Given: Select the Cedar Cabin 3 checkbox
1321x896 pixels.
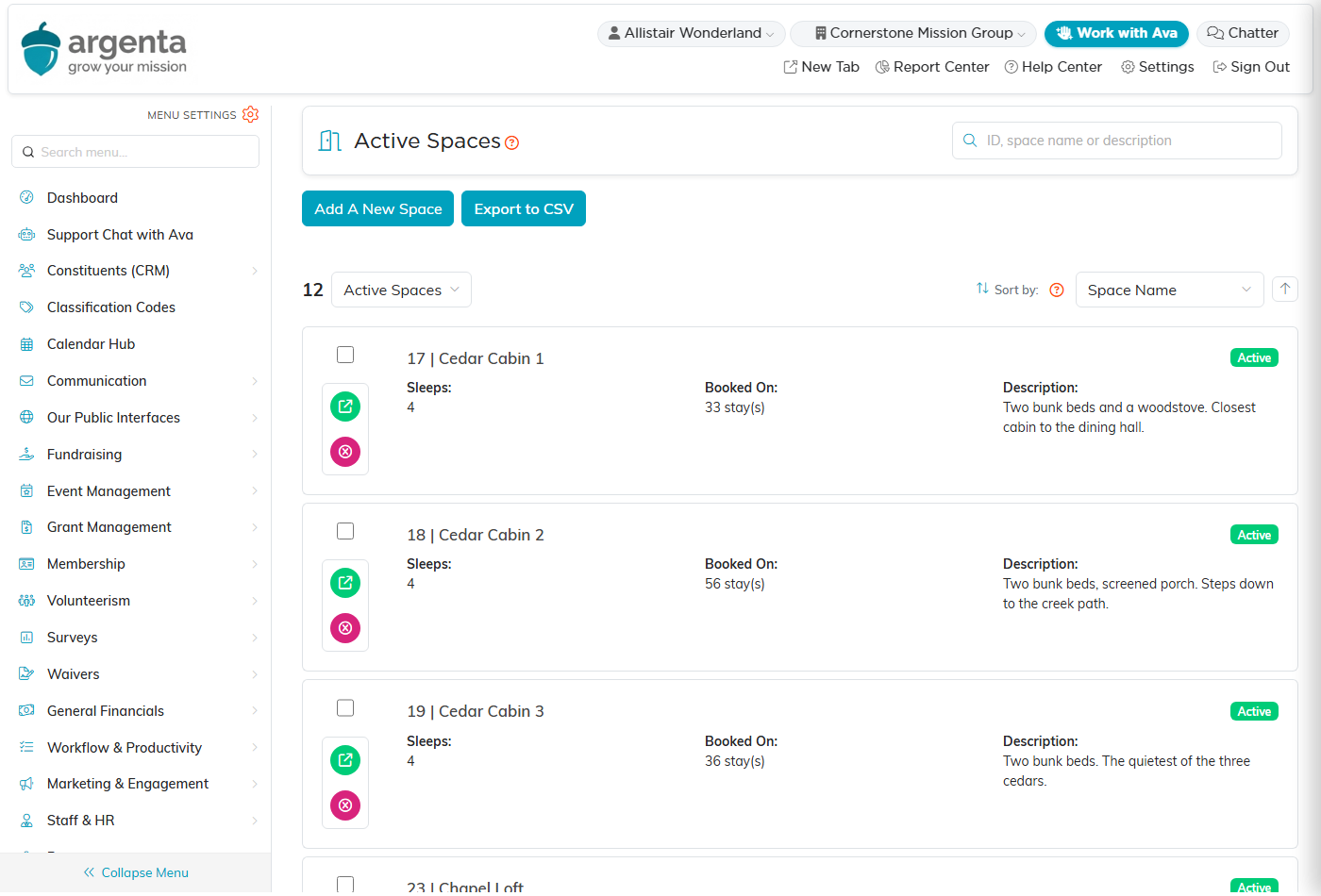Looking at the screenshot, I should pyautogui.click(x=345, y=707).
